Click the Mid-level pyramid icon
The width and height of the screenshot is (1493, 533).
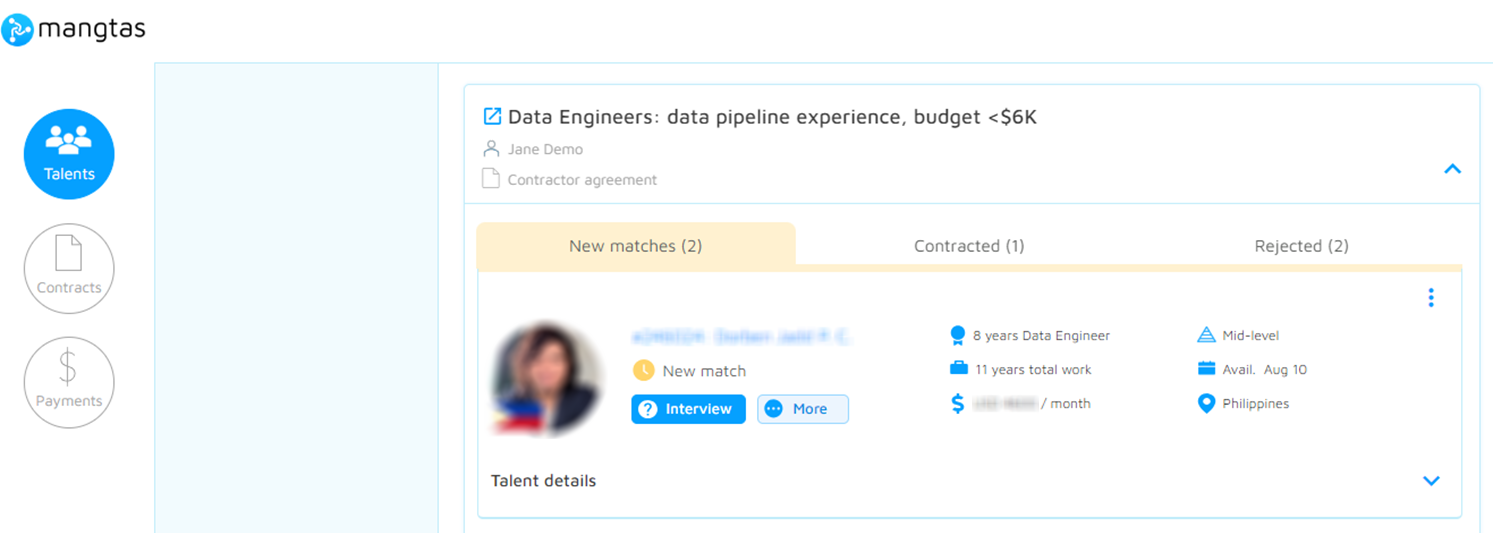[x=1206, y=335]
